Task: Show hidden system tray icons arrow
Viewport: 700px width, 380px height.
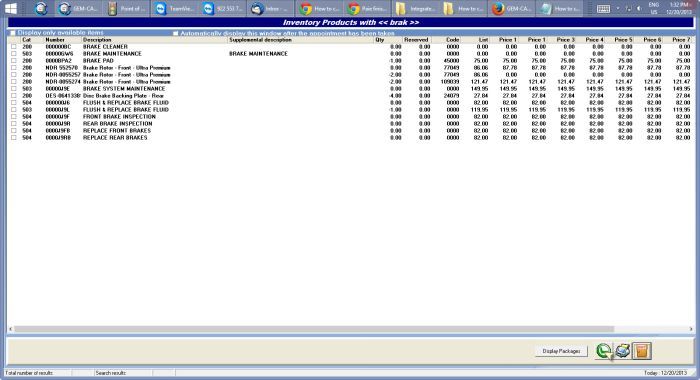Action: click(x=618, y=8)
